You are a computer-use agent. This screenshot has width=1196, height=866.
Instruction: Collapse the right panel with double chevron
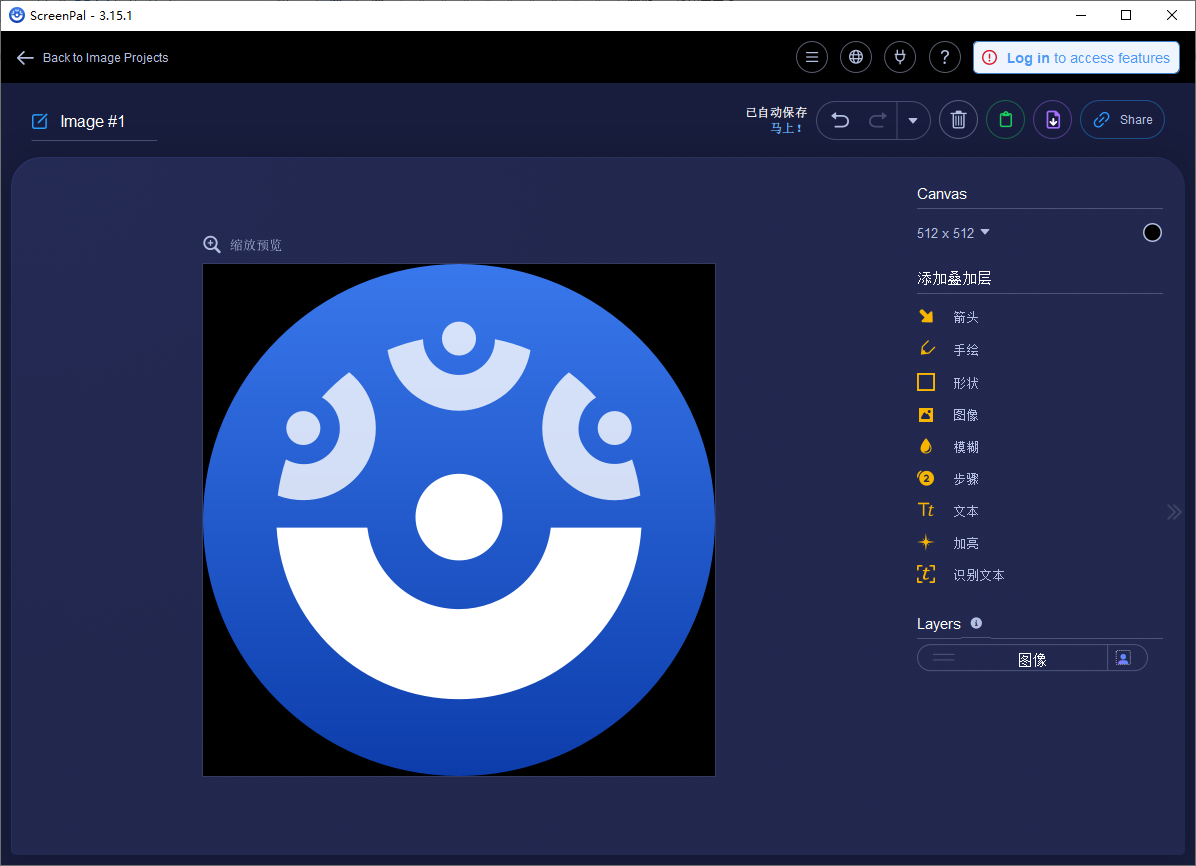pos(1174,512)
